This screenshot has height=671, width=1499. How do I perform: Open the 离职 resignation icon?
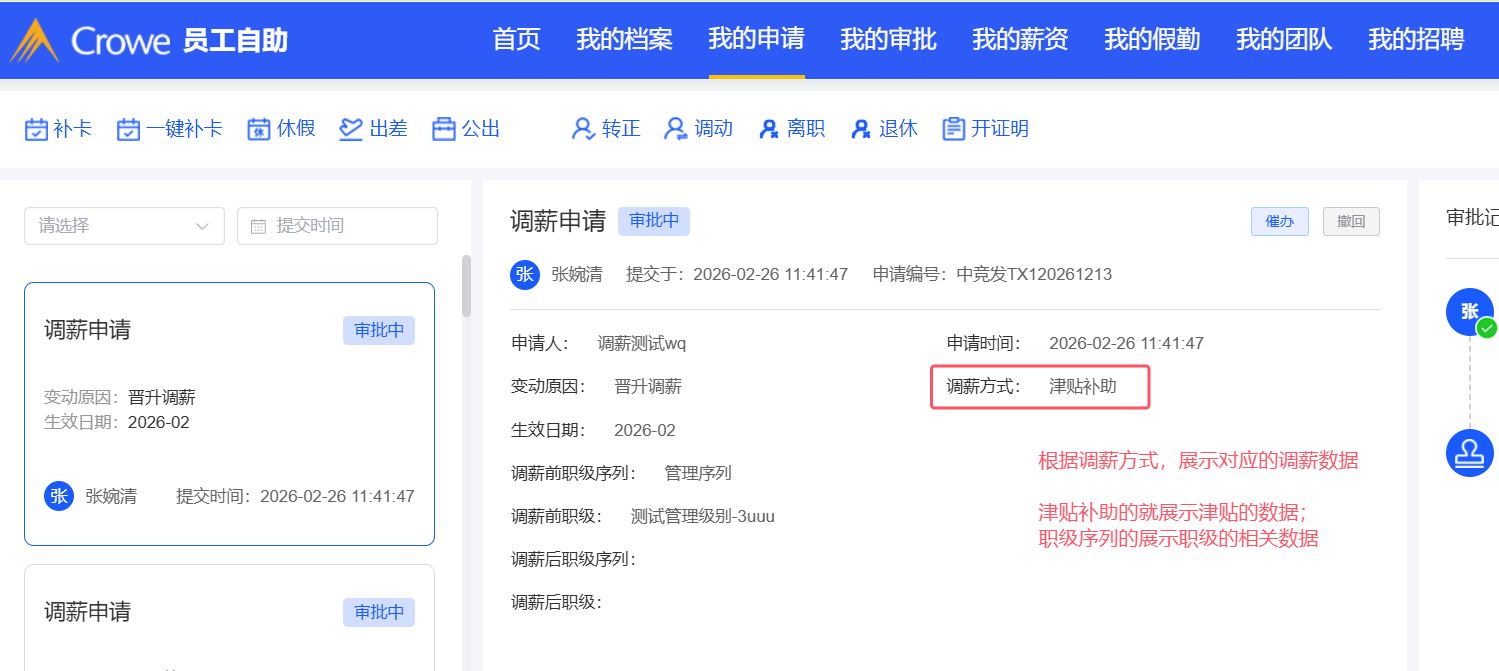(x=768, y=129)
